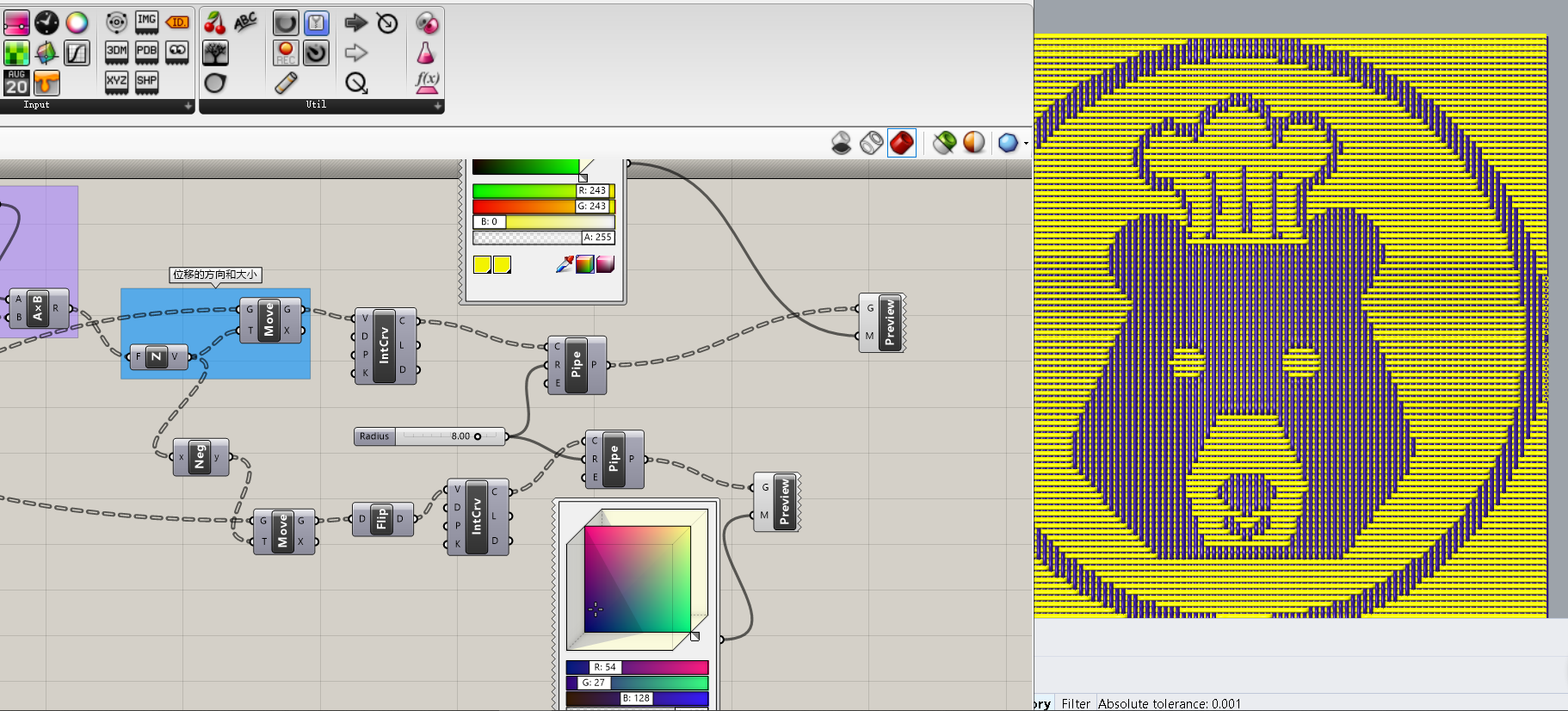The image size is (1568, 711).
Task: Click the A: 255 alpha channel slider
Action: tap(543, 237)
